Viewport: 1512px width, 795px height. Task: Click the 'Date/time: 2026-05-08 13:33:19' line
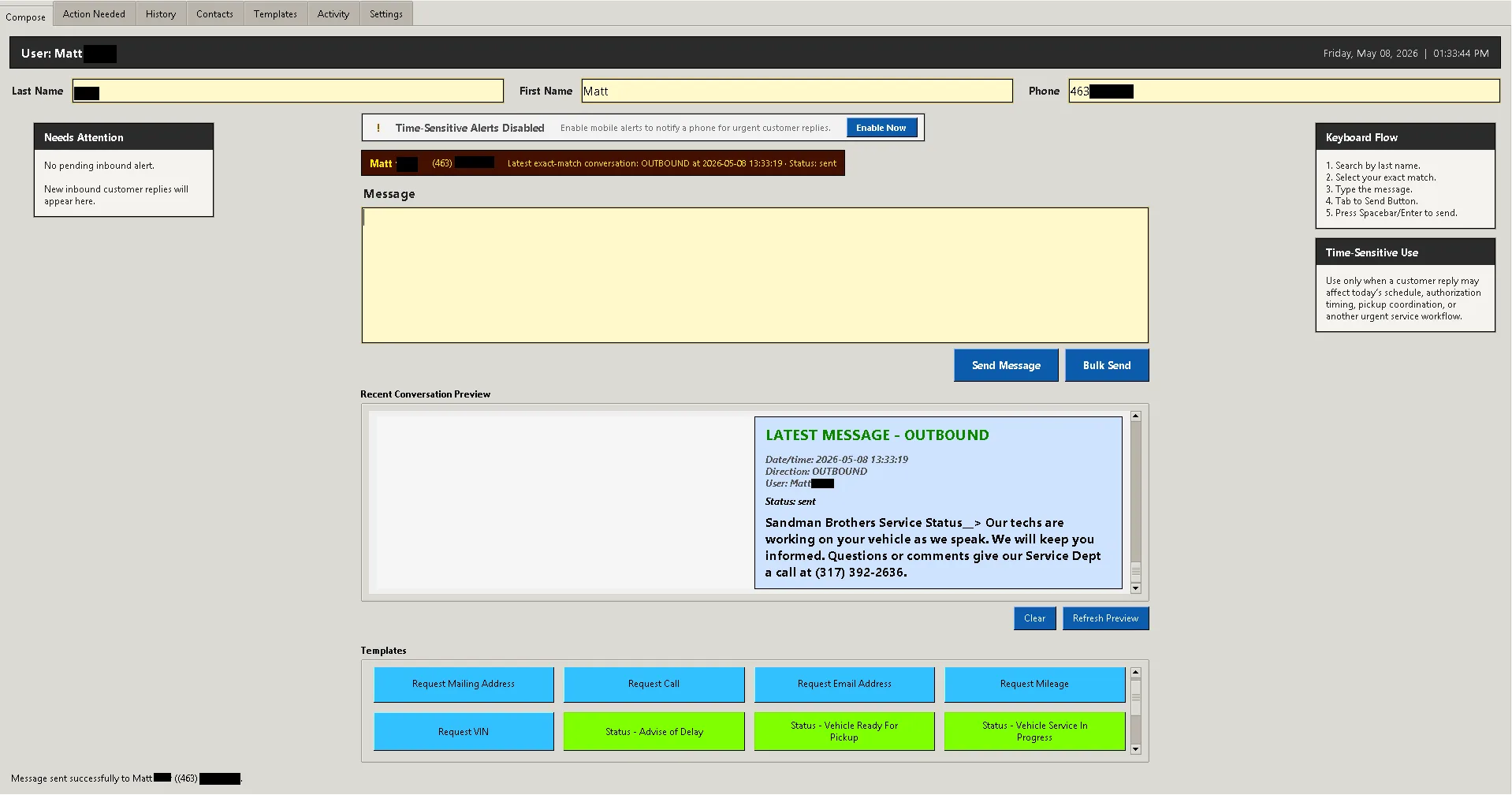[836, 459]
